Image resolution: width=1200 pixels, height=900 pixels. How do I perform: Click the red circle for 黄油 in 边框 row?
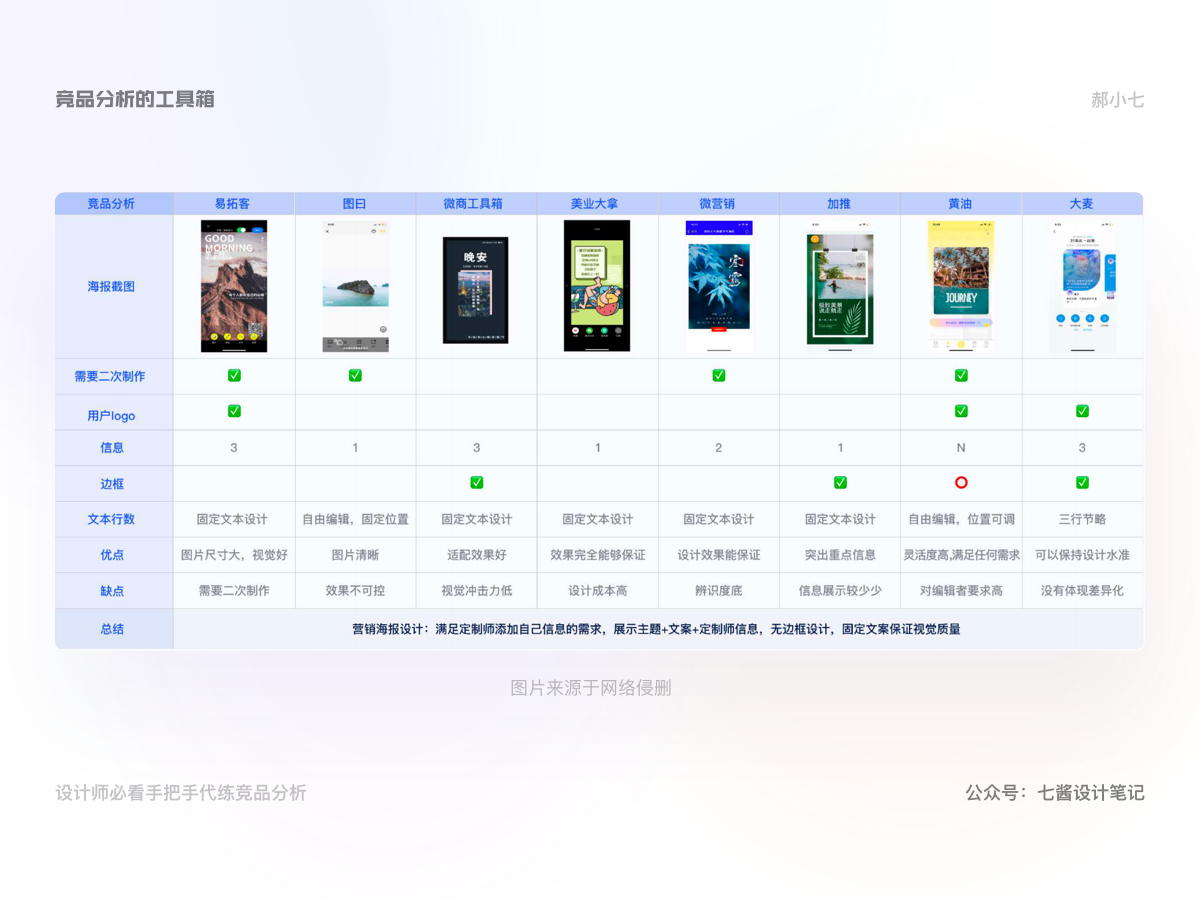pos(961,483)
